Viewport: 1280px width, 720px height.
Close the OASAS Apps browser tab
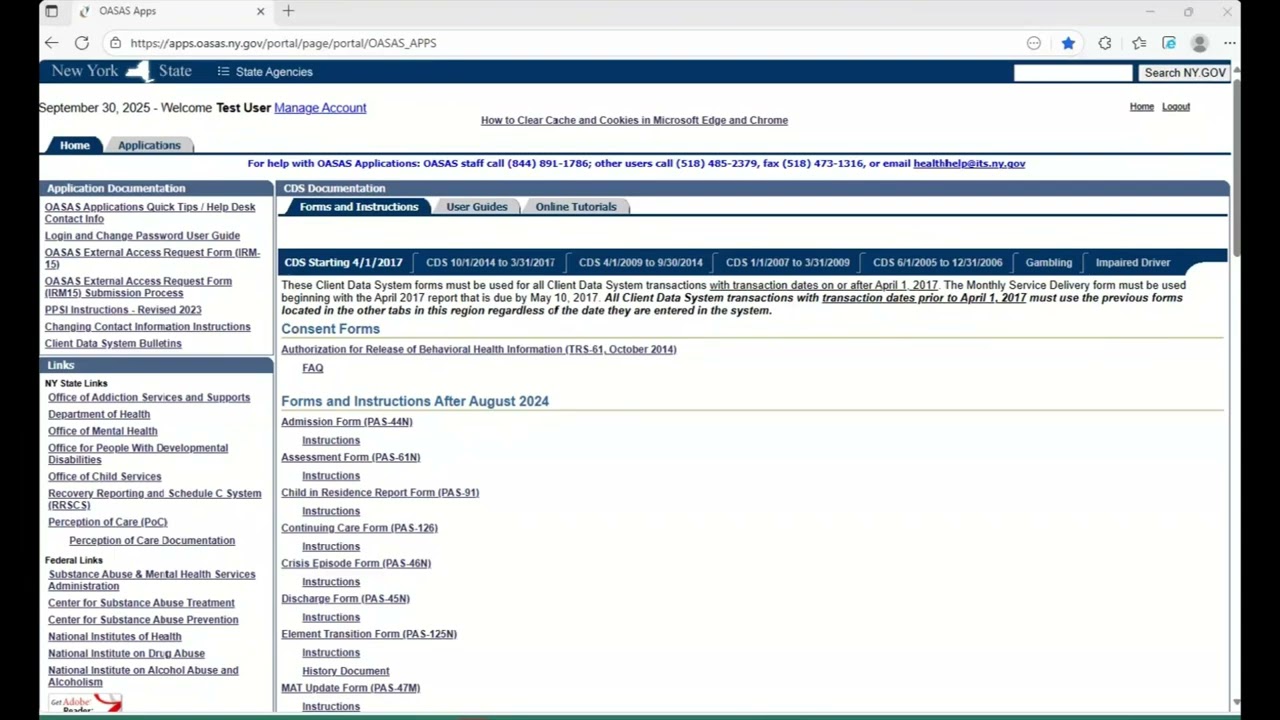(x=261, y=11)
